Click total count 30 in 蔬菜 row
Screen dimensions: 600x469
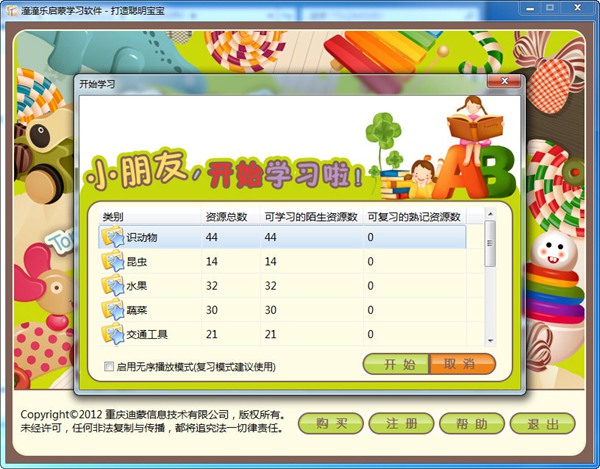pos(212,310)
